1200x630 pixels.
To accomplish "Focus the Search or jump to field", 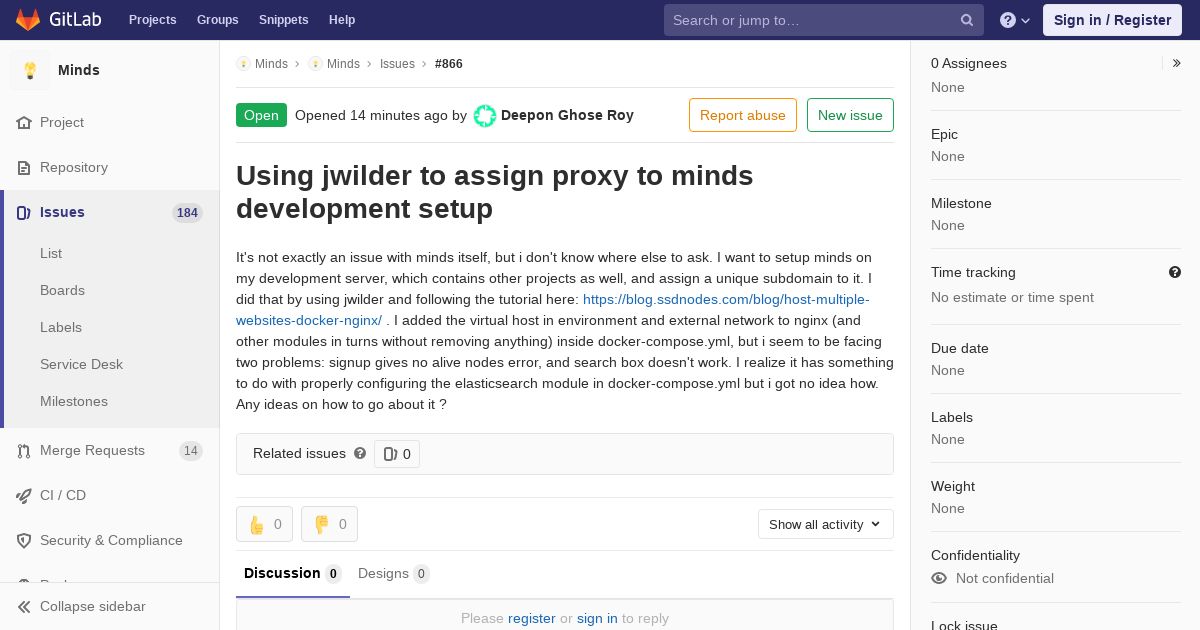I will [x=824, y=20].
